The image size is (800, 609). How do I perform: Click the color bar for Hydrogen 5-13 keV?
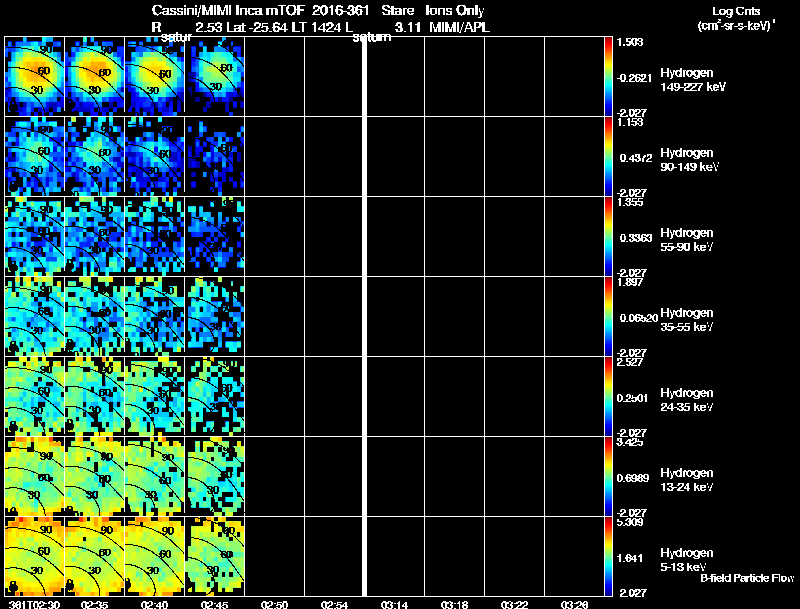pyautogui.click(x=608, y=556)
